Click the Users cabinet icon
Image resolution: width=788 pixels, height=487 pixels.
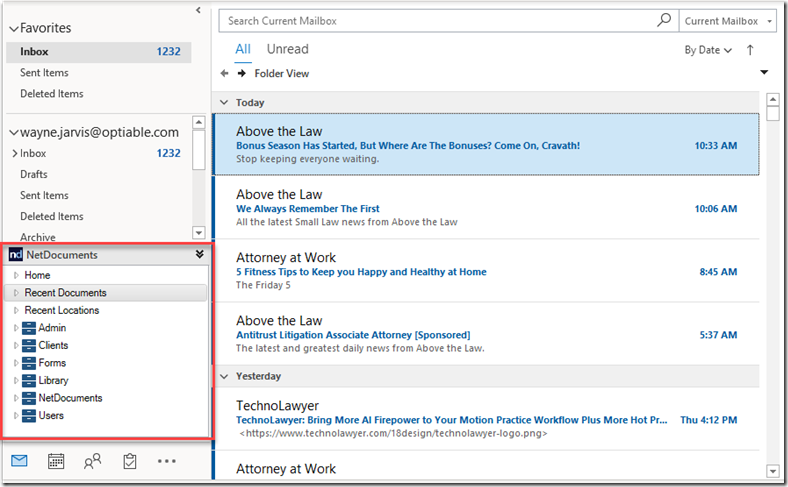tap(29, 416)
